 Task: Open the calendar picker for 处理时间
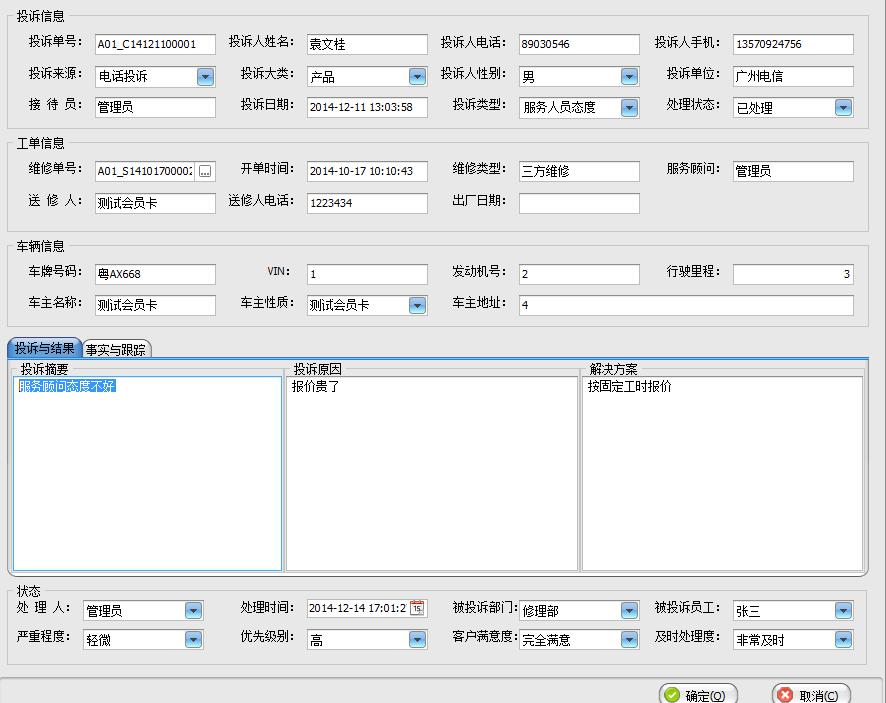coord(417,608)
